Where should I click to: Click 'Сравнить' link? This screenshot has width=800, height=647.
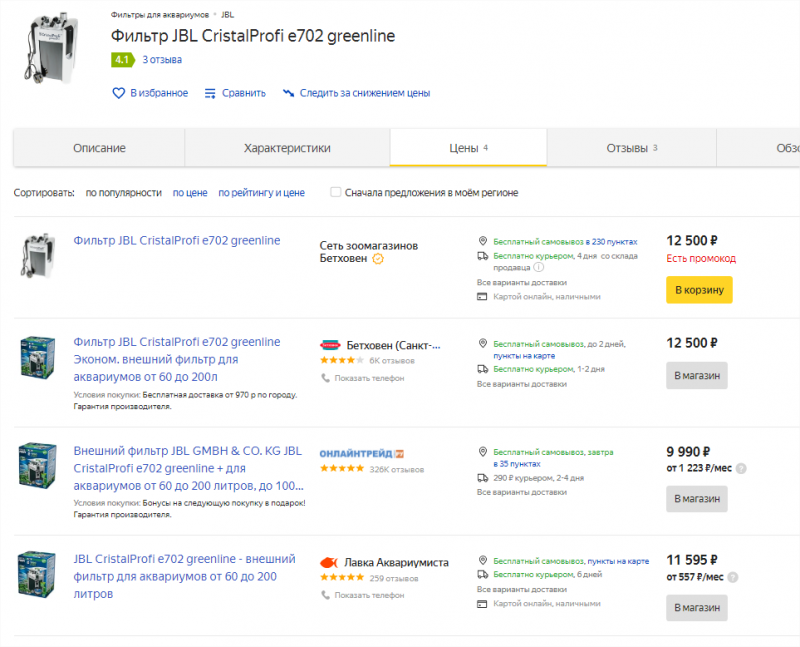tap(244, 93)
